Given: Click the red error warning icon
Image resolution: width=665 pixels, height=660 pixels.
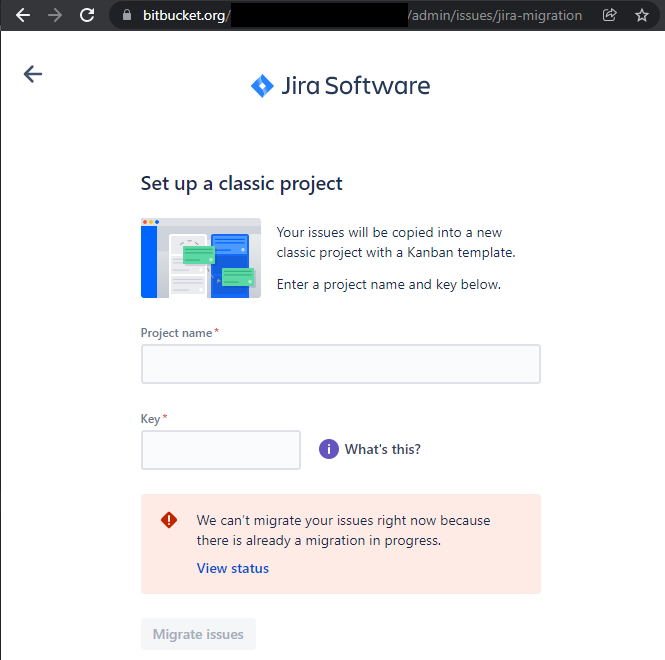Looking at the screenshot, I should point(169,520).
